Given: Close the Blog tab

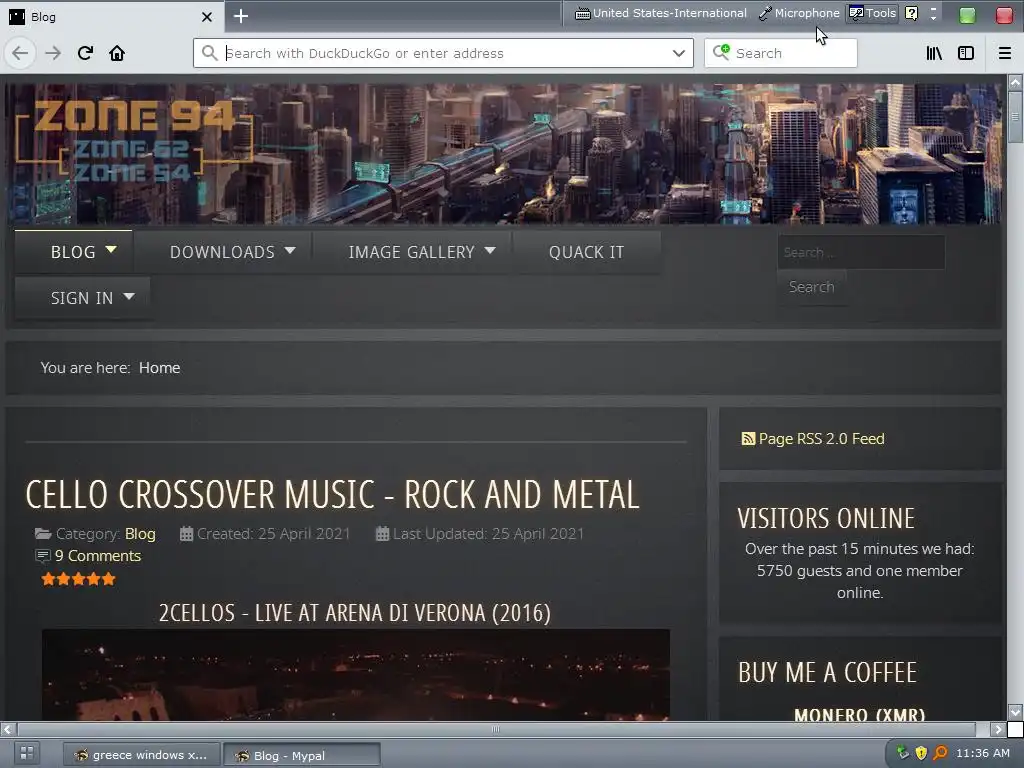Looking at the screenshot, I should 207,16.
